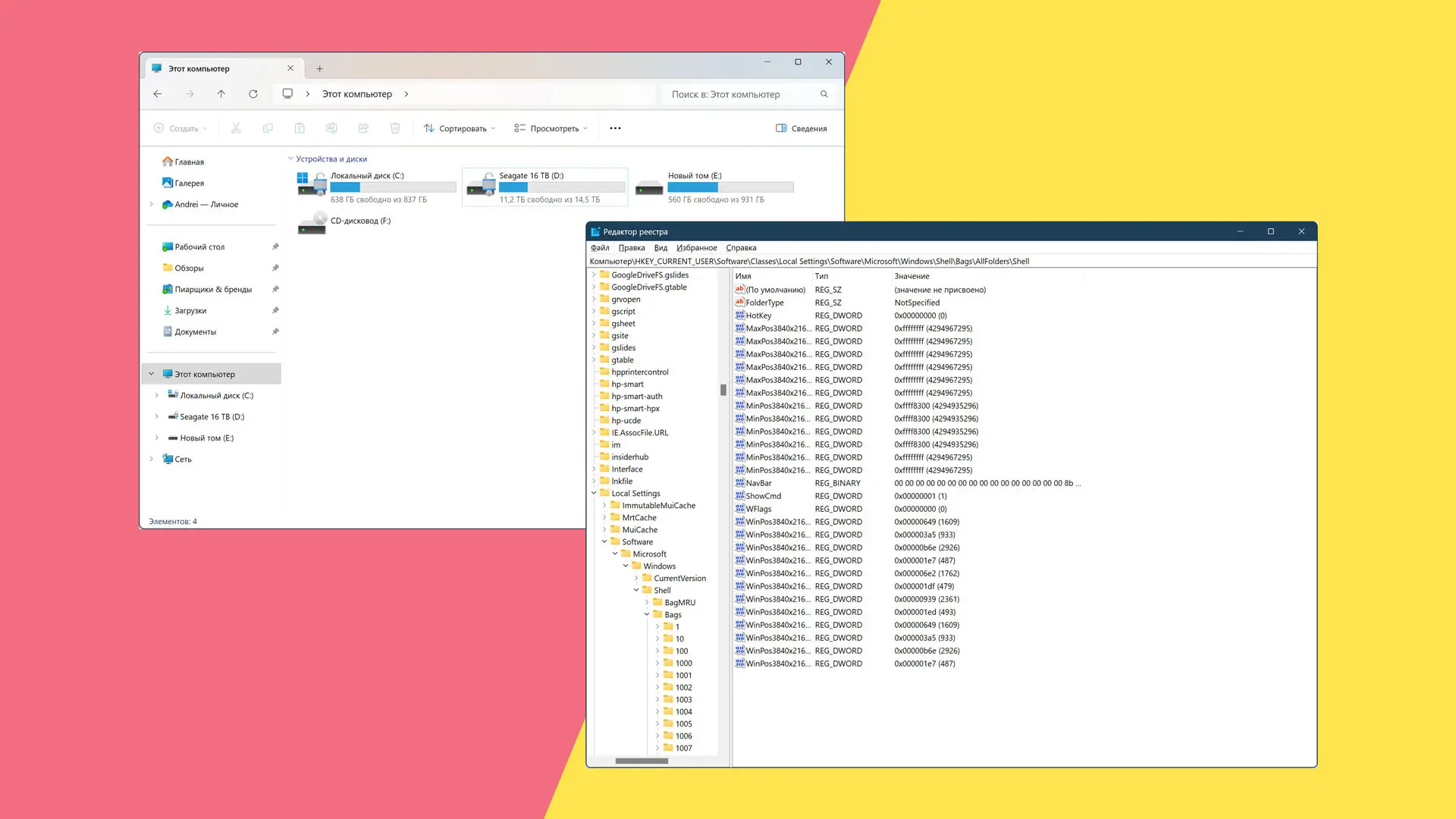Screen dimensions: 1456x819
Task: Click the registry path address bar
Action: coord(951,261)
